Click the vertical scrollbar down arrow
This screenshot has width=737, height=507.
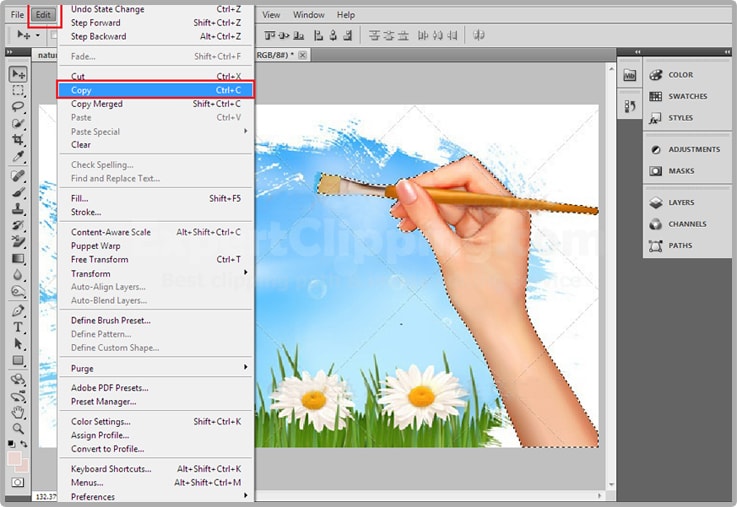pos(611,484)
